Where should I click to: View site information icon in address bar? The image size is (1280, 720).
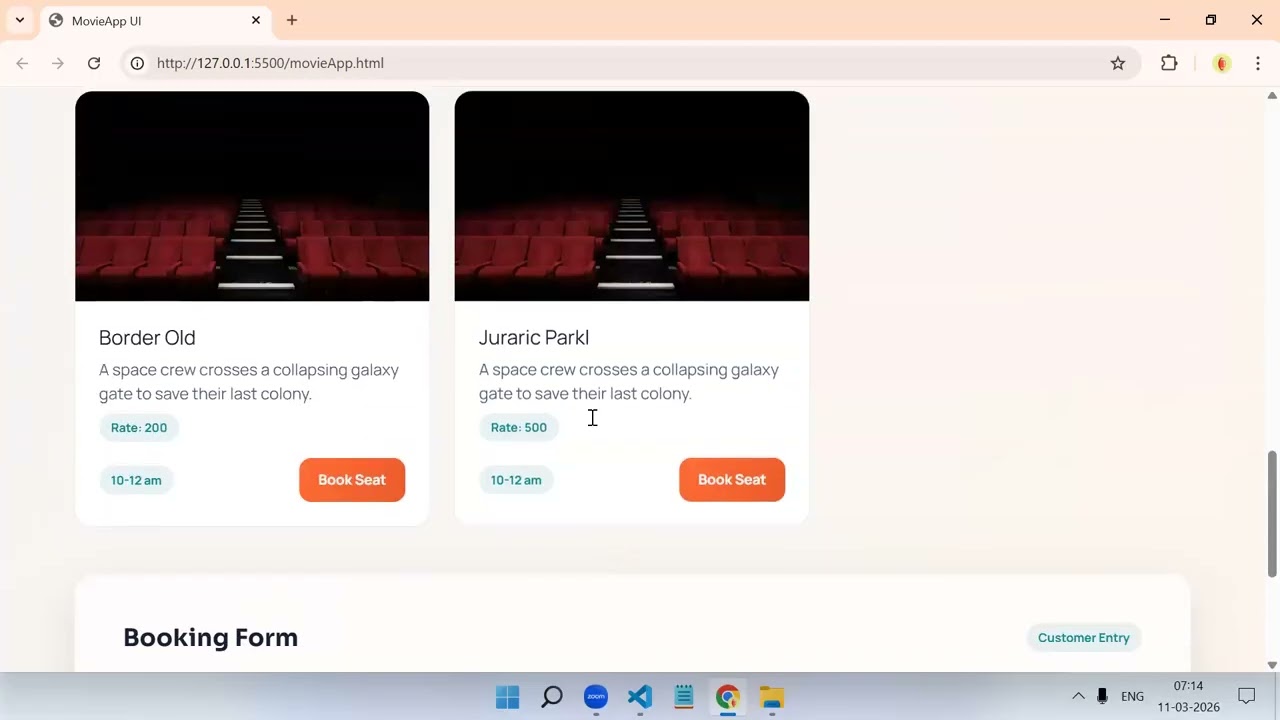pos(137,63)
